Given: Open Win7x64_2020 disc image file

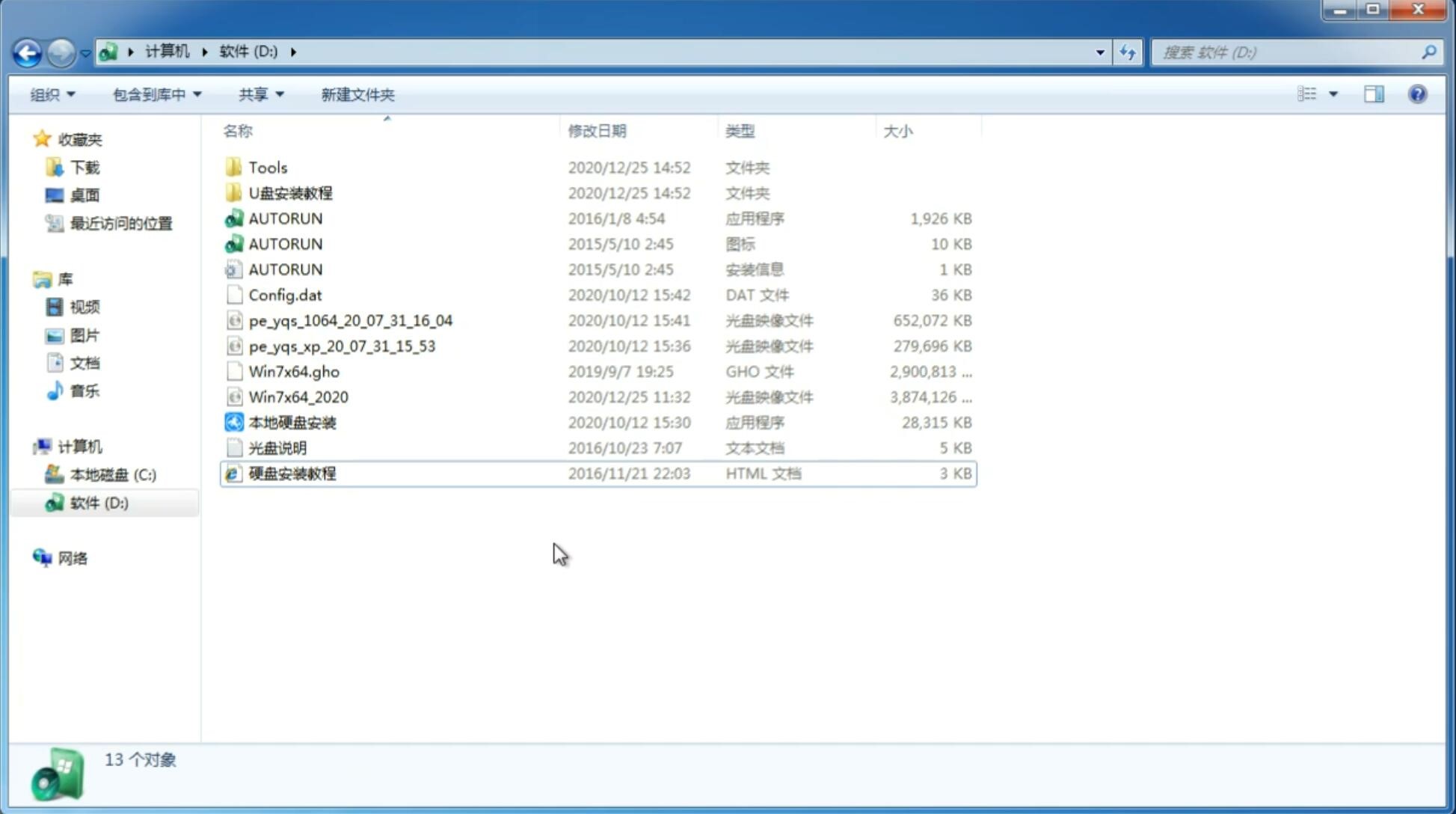Looking at the screenshot, I should pos(298,397).
